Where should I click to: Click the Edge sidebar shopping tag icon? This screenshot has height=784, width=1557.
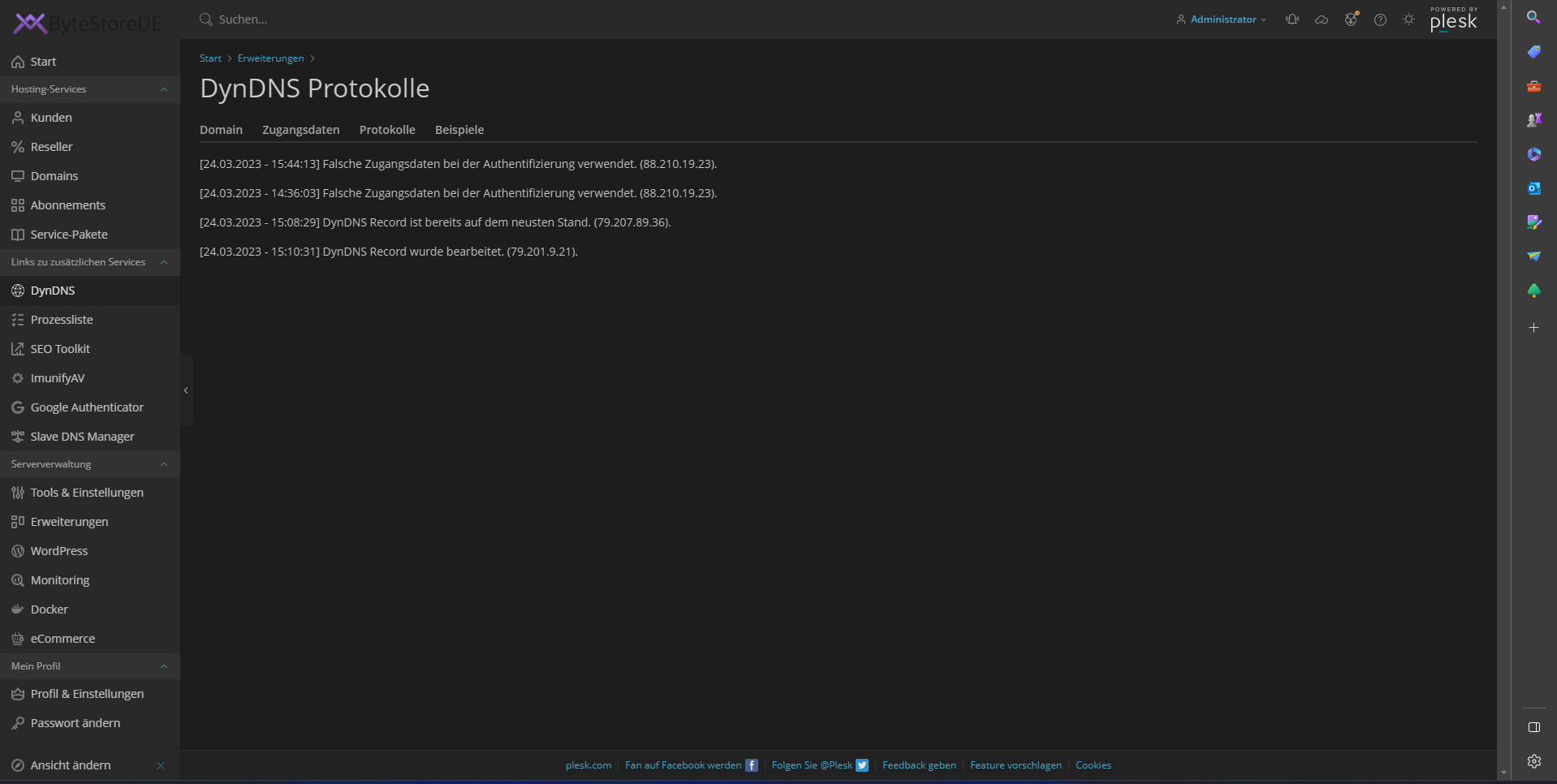(1533, 52)
